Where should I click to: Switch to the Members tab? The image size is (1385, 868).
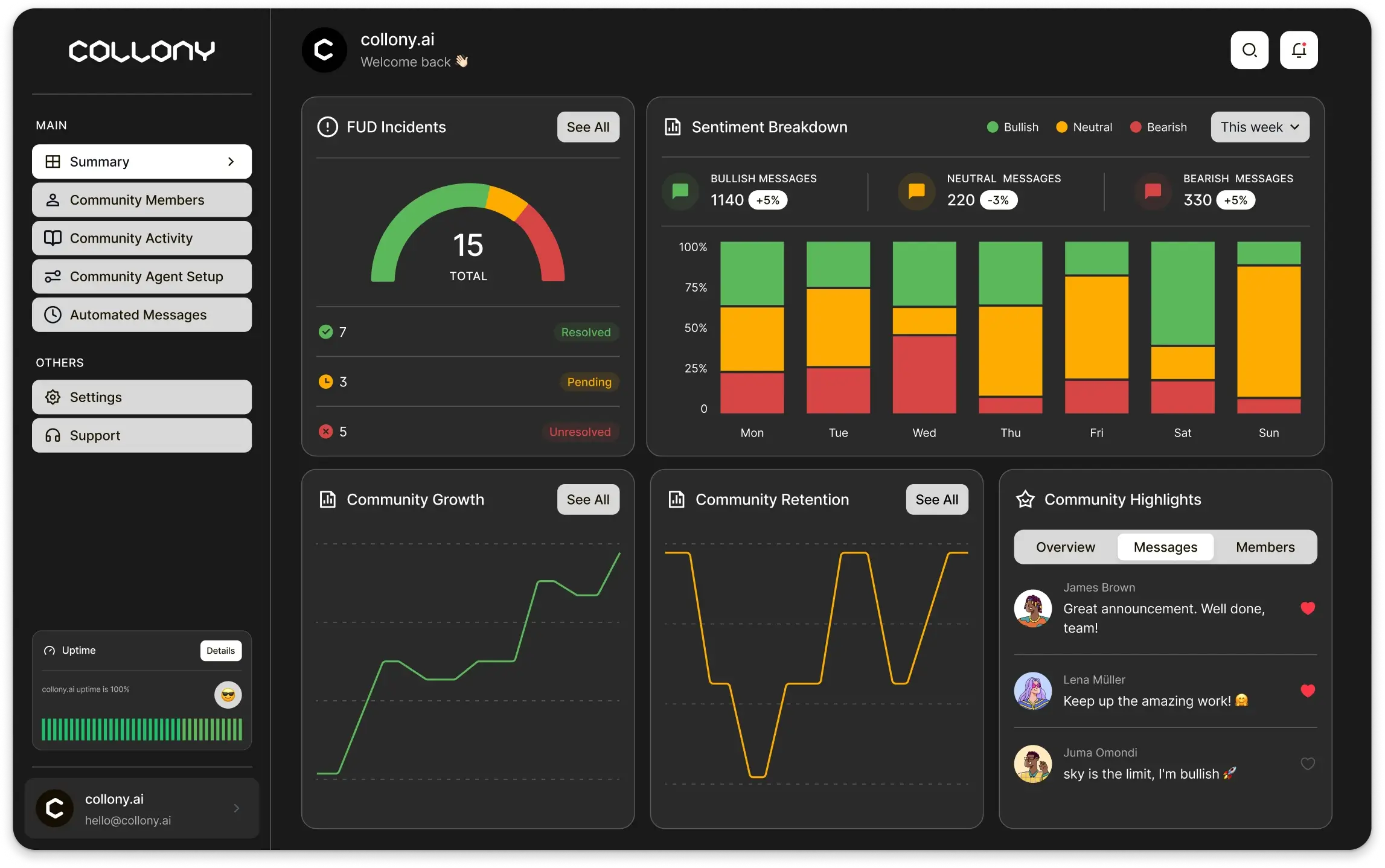tap(1265, 547)
